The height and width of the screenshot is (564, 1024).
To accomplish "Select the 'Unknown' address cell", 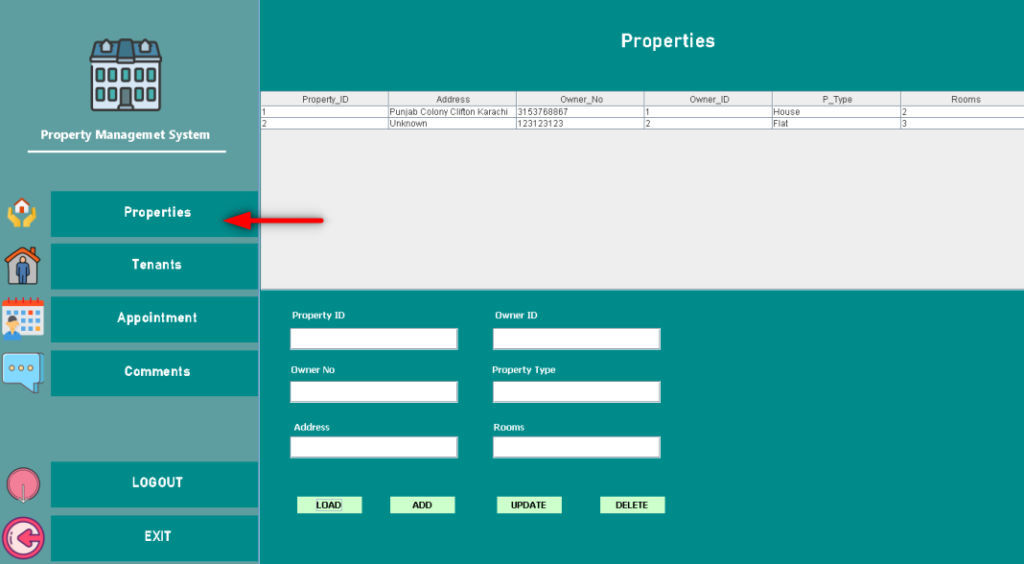I will (453, 123).
